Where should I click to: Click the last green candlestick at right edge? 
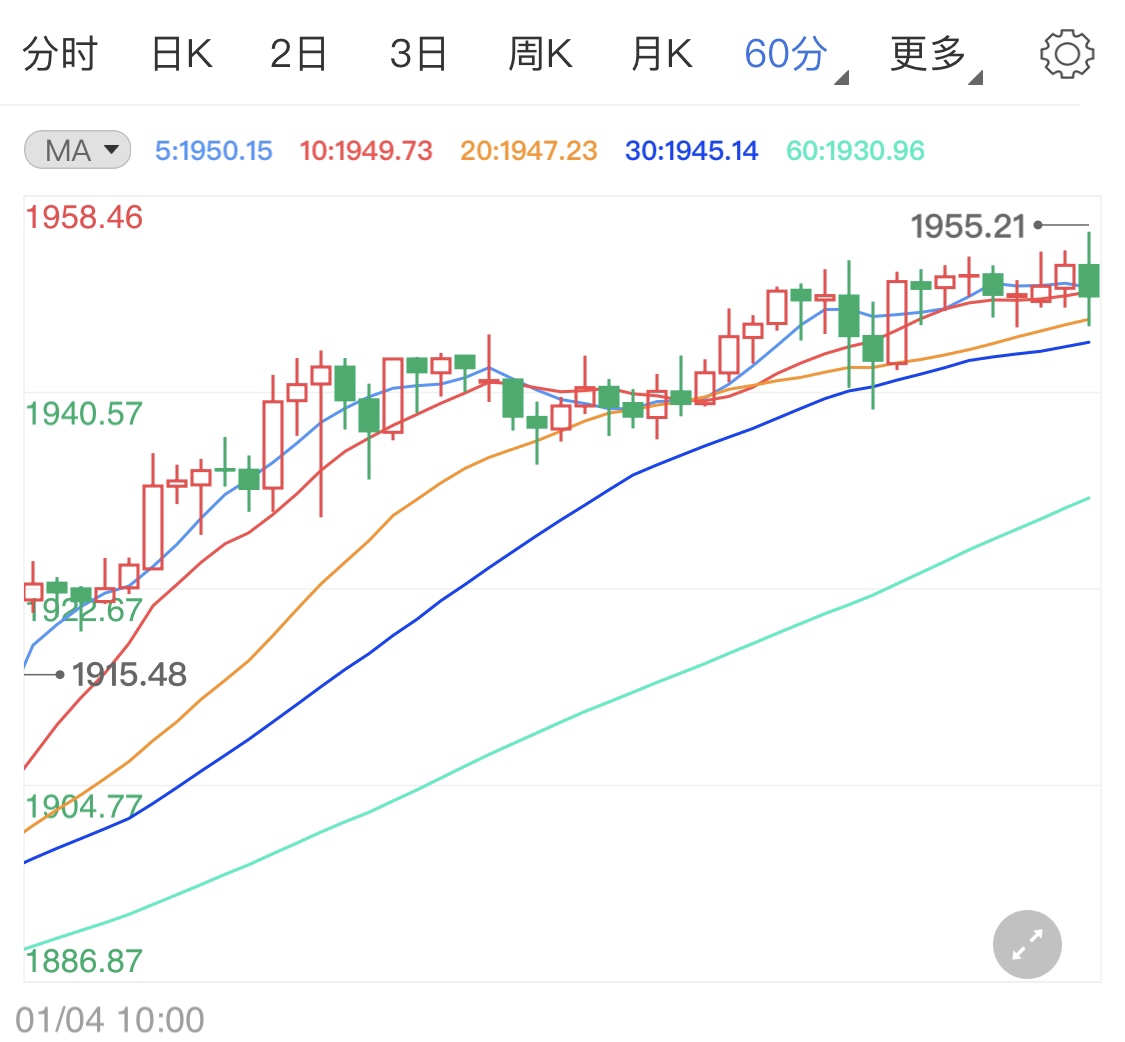tap(1089, 281)
